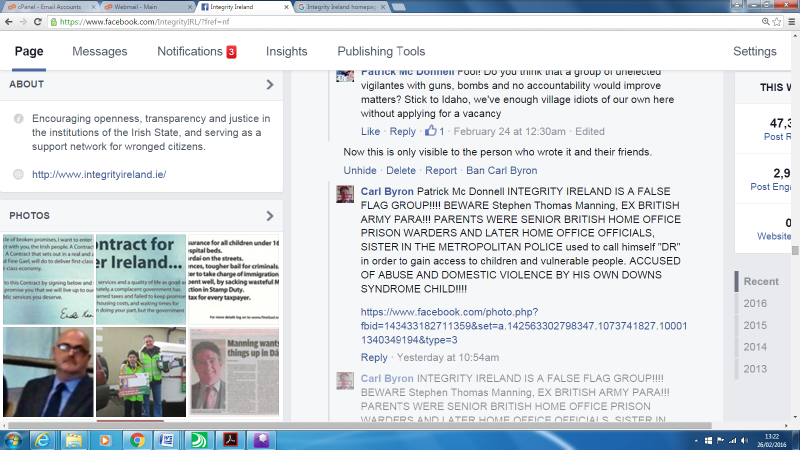This screenshot has height=450, width=800.
Task: Open photo of people in yellow vests
Action: point(141,372)
